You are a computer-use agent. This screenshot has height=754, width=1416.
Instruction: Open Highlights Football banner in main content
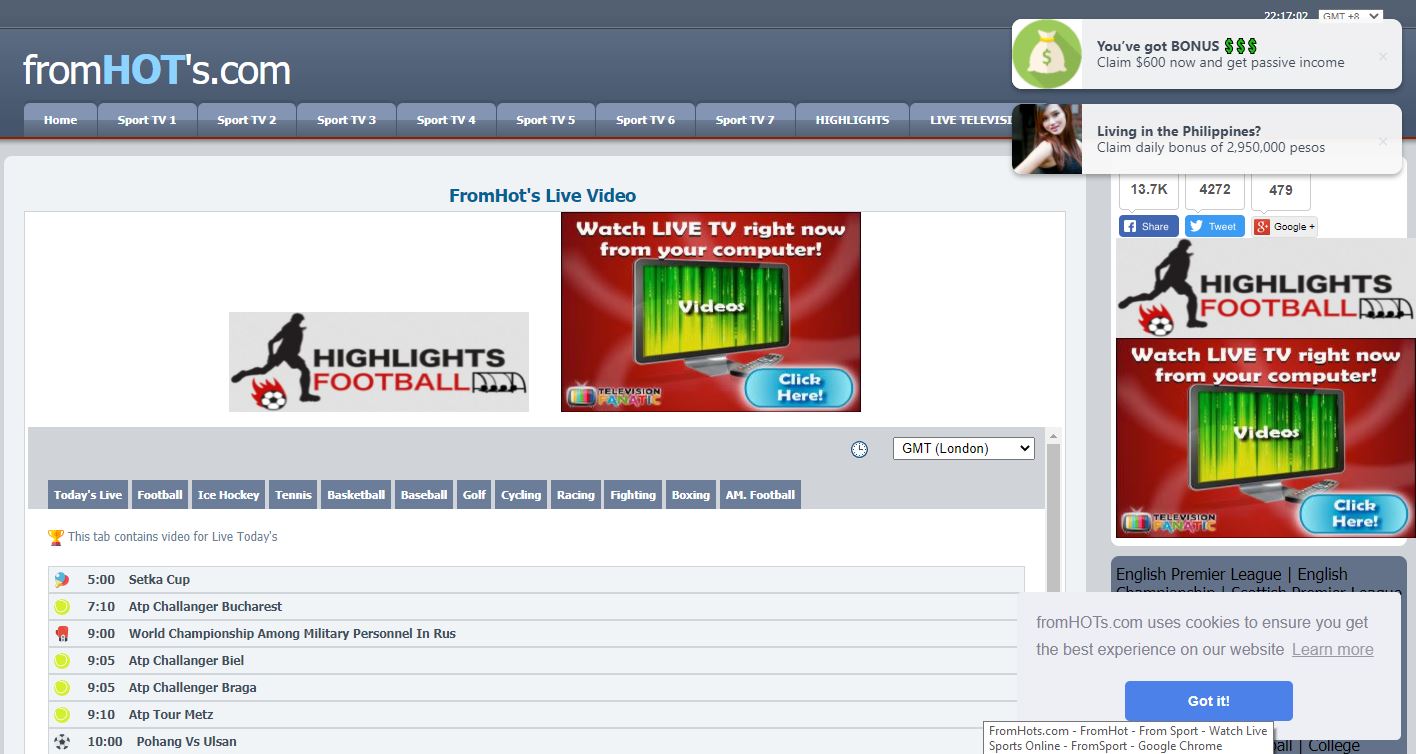(x=379, y=362)
